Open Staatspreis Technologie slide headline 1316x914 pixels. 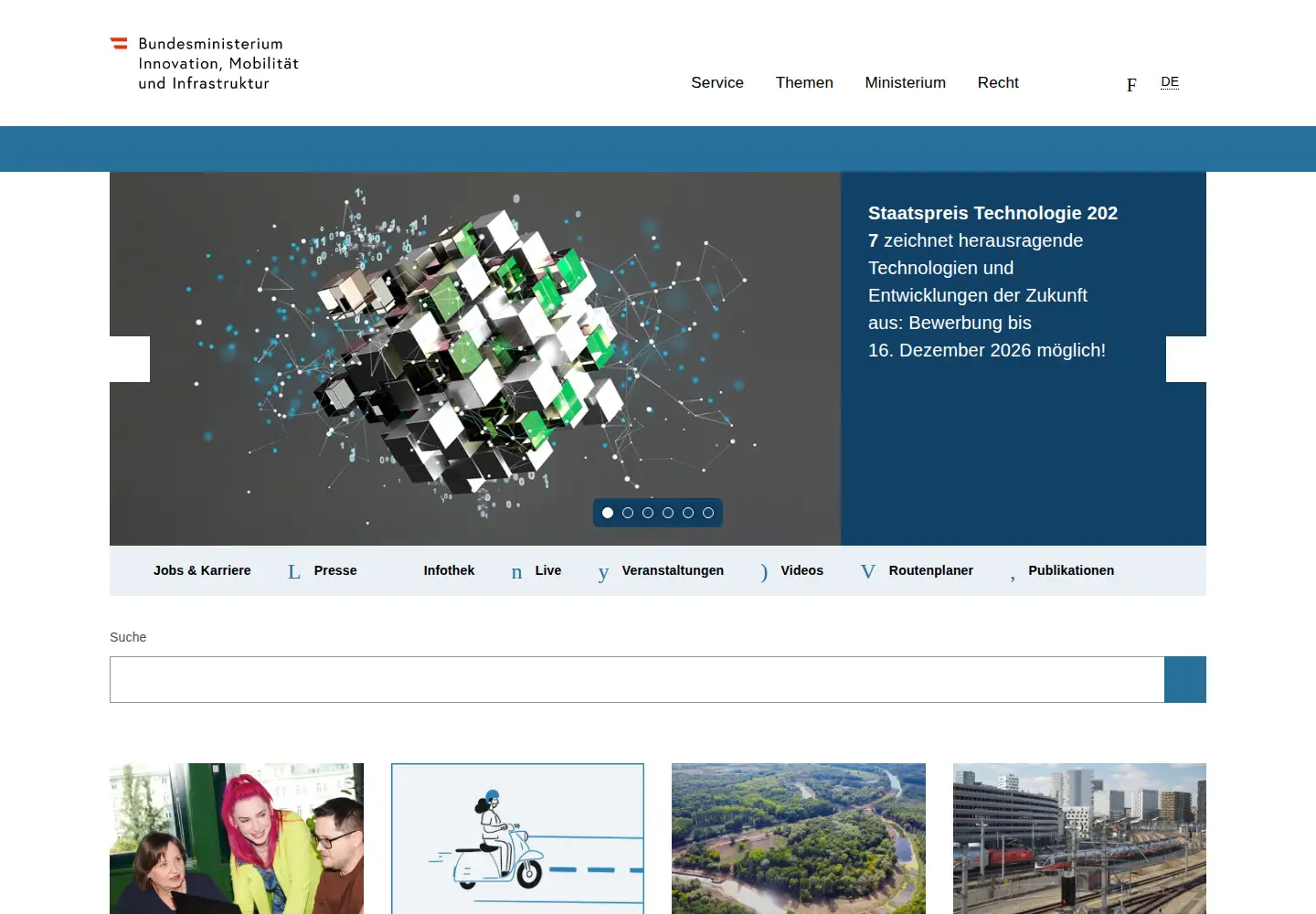pos(992,282)
